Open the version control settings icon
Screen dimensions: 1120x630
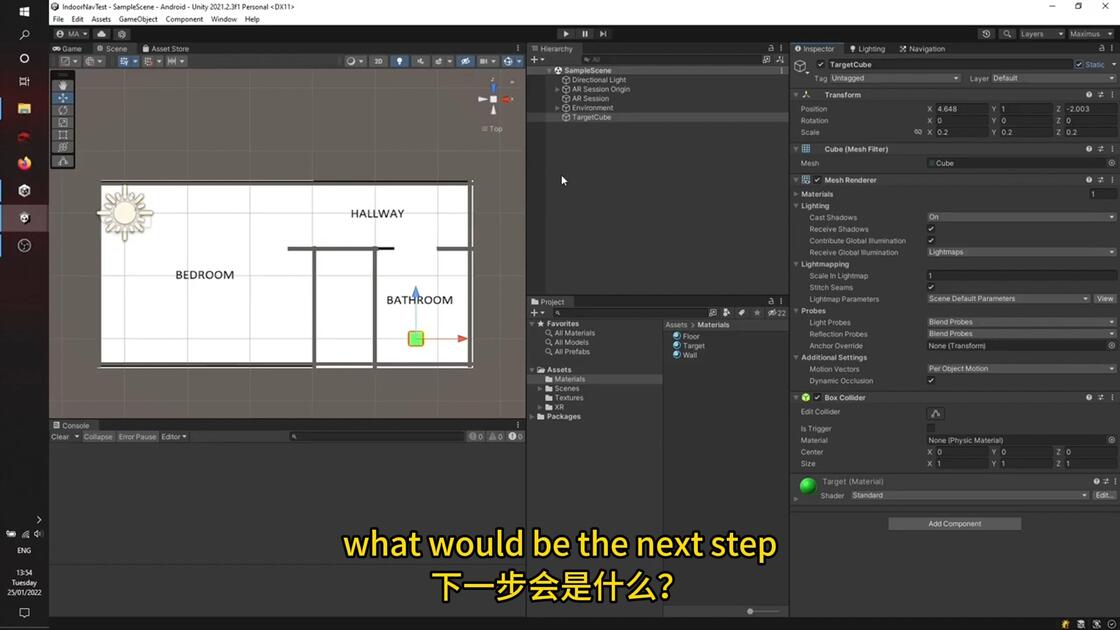pyautogui.click(x=121, y=34)
